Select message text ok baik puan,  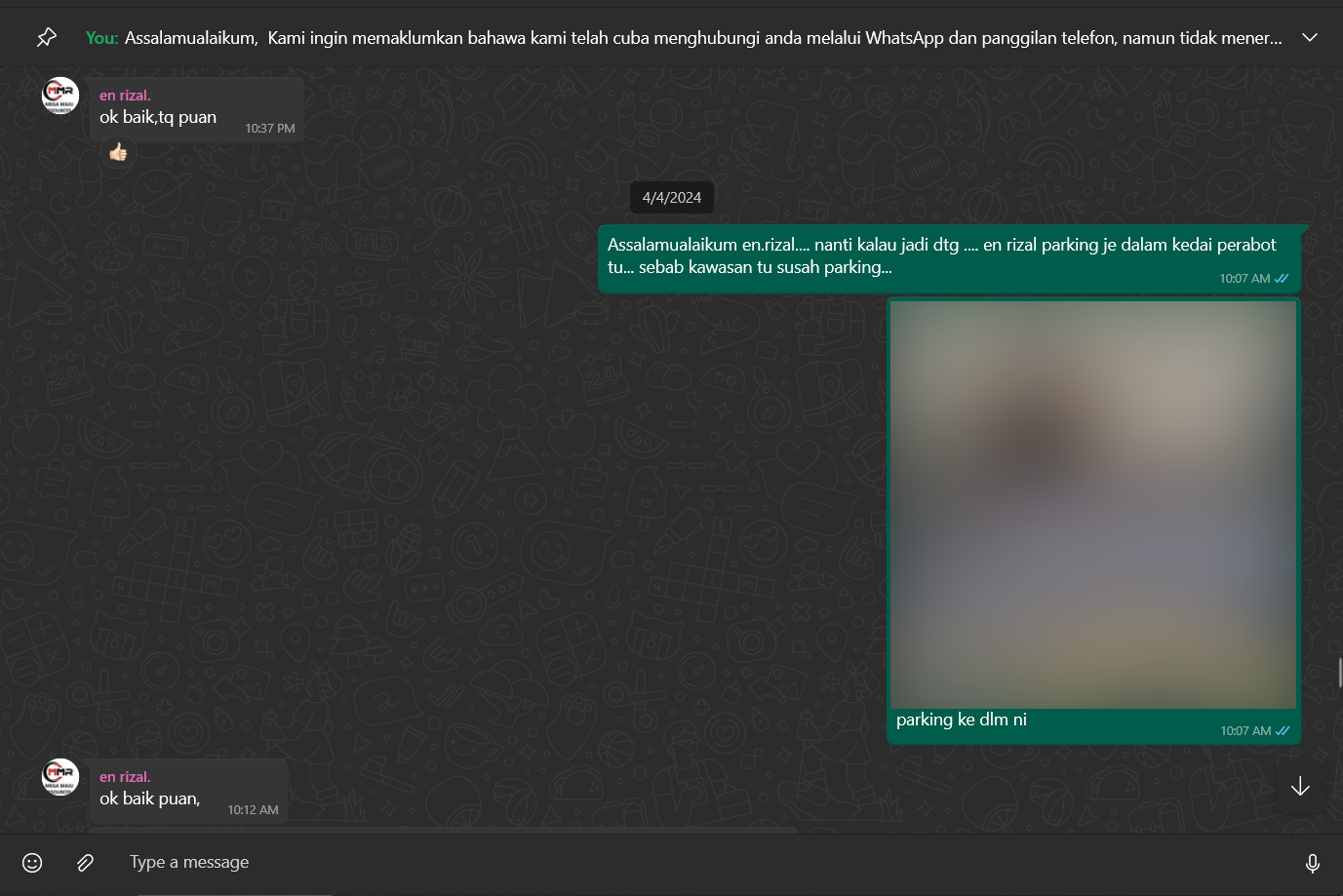150,799
